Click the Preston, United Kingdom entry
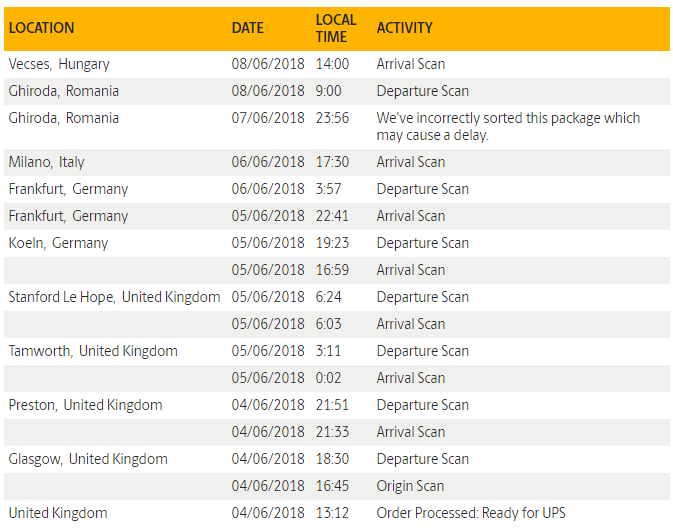Screen dimensions: 673x532 coord(85,405)
